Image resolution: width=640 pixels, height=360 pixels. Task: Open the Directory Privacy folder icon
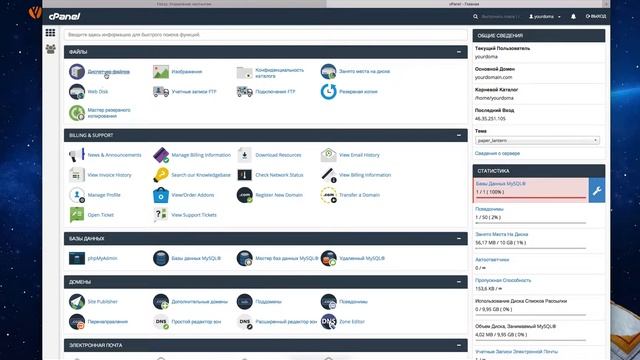tap(244, 72)
